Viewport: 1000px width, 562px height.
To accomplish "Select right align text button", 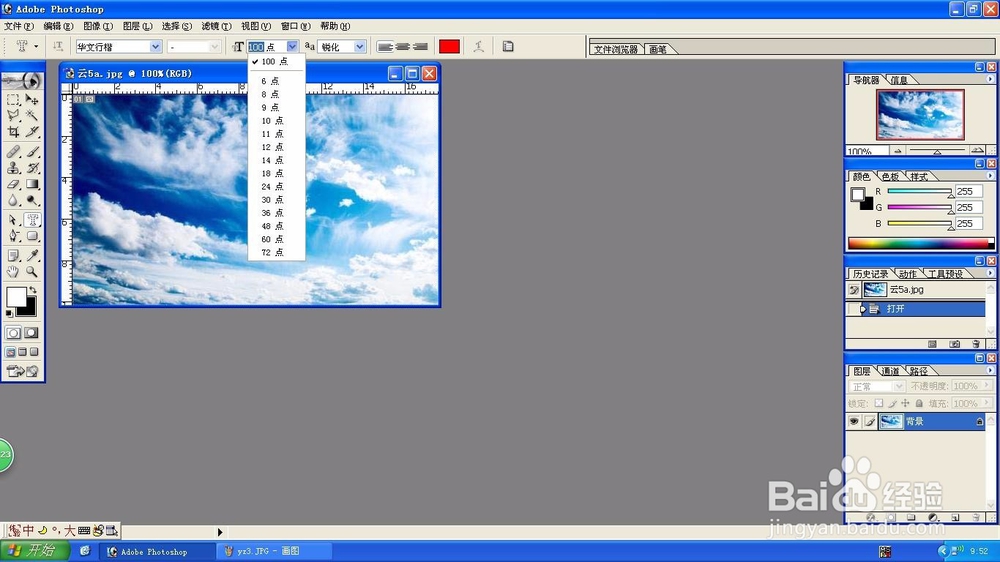I will tap(420, 47).
